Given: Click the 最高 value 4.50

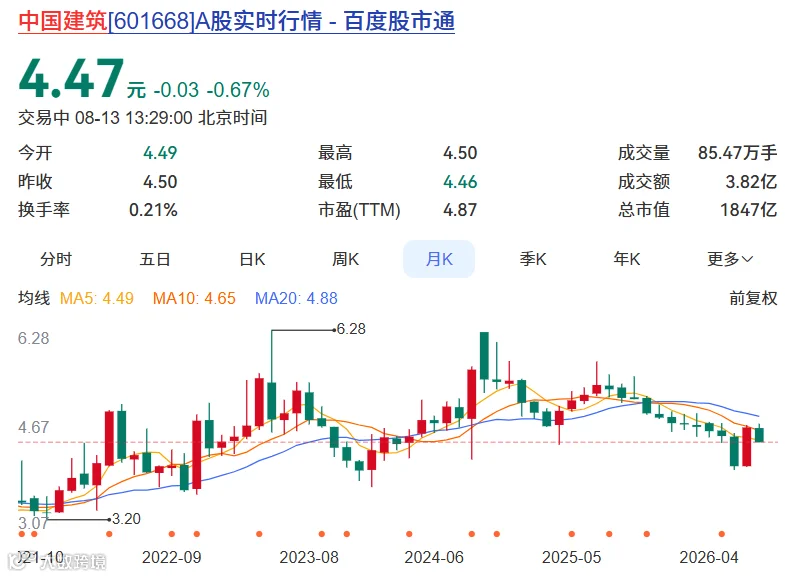Looking at the screenshot, I should pyautogui.click(x=460, y=153).
